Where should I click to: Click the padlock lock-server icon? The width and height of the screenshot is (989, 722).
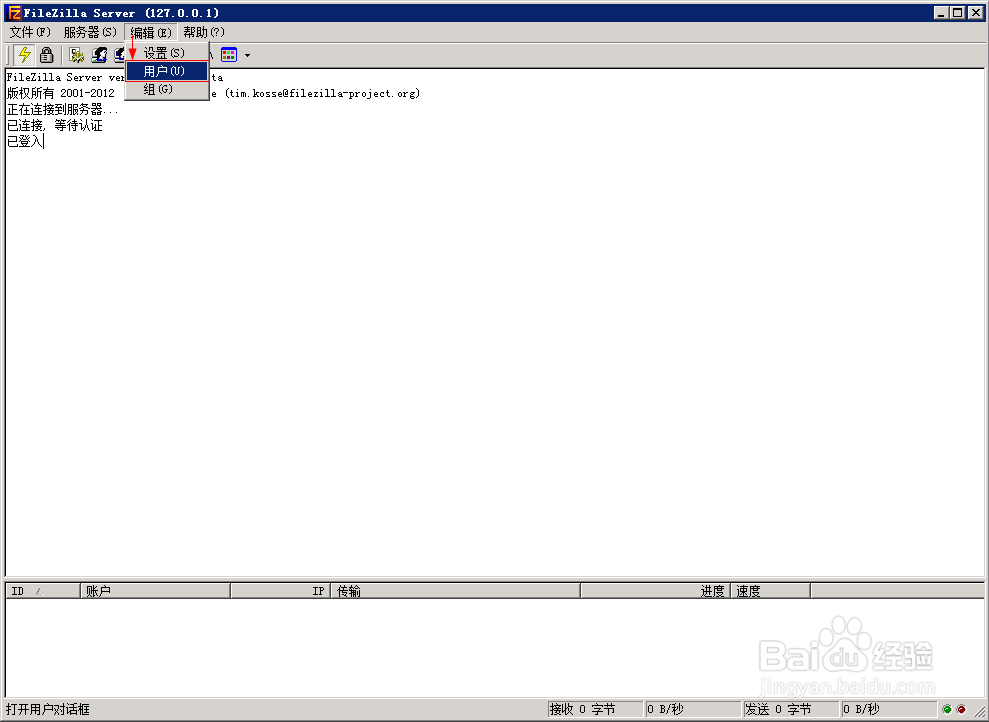pos(46,55)
